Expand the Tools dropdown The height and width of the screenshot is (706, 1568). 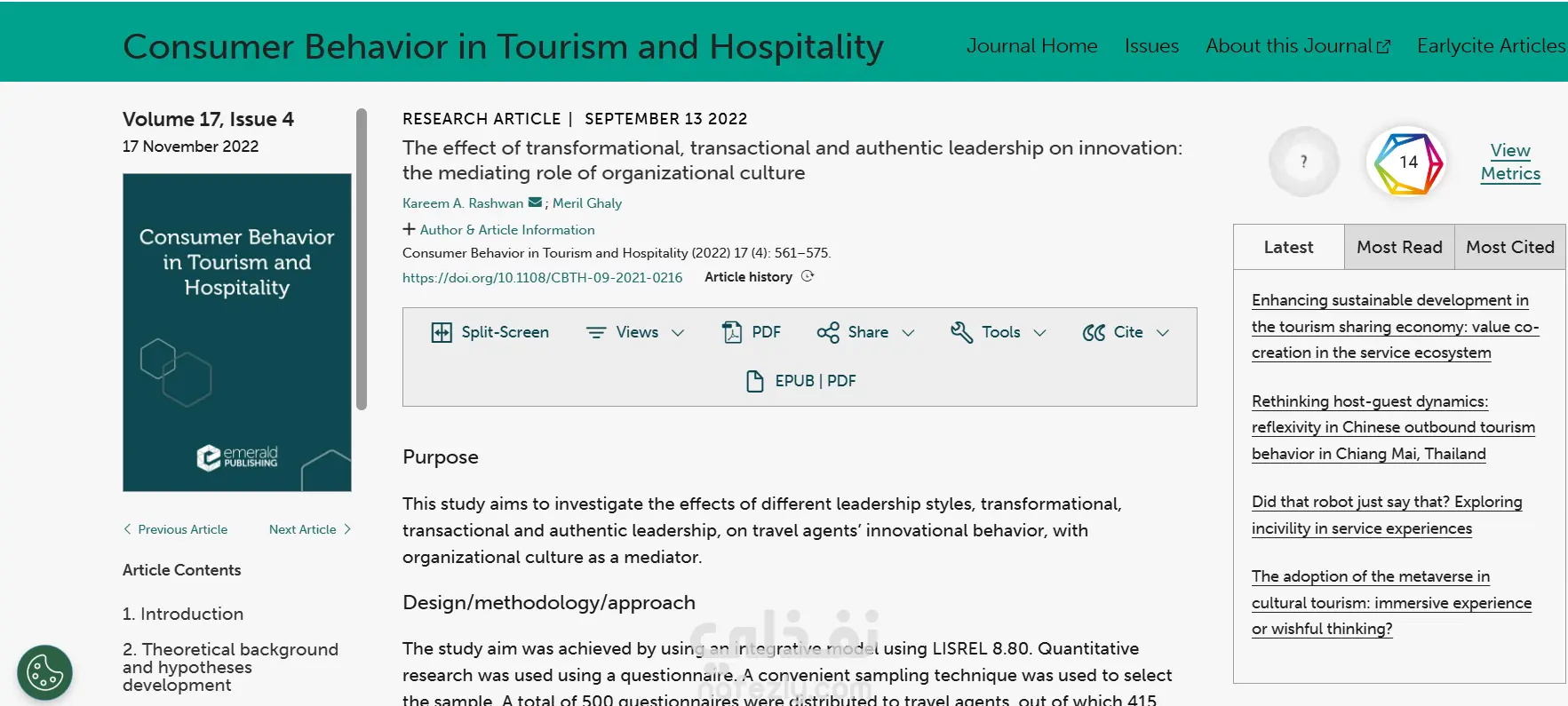point(999,332)
